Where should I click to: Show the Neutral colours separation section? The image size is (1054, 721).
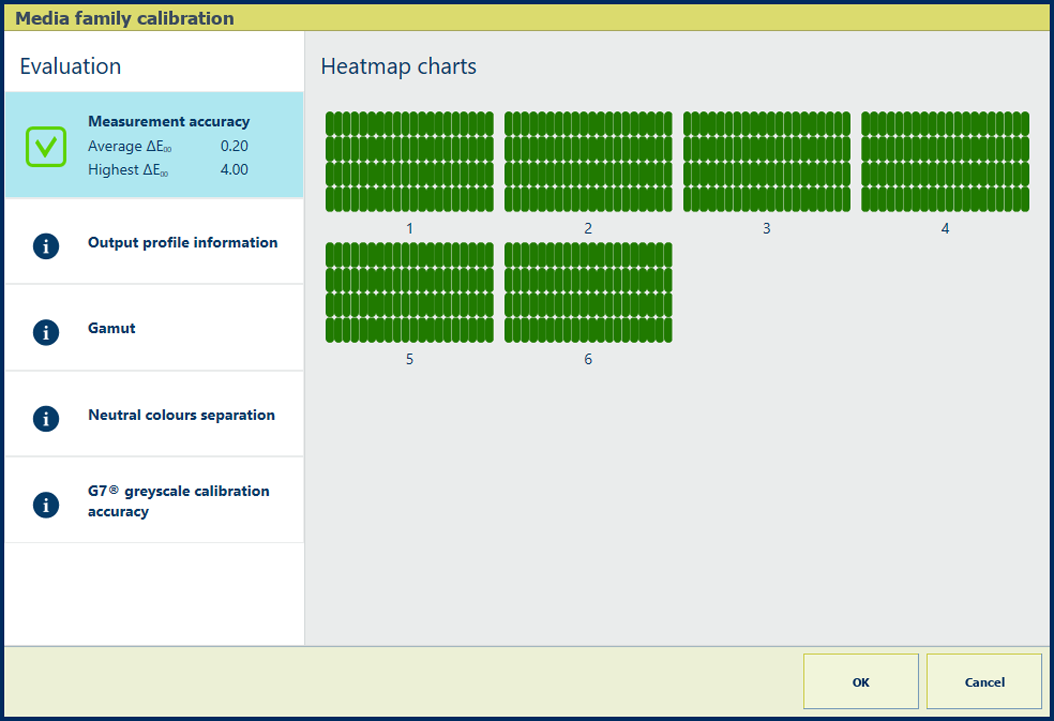point(181,415)
